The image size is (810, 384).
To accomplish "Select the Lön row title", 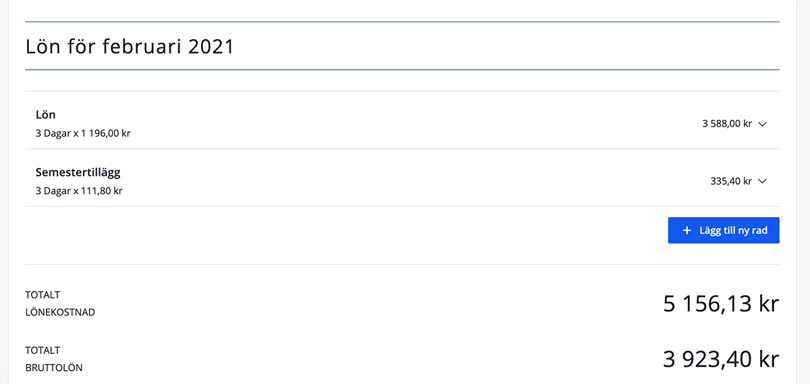I will tap(45, 115).
